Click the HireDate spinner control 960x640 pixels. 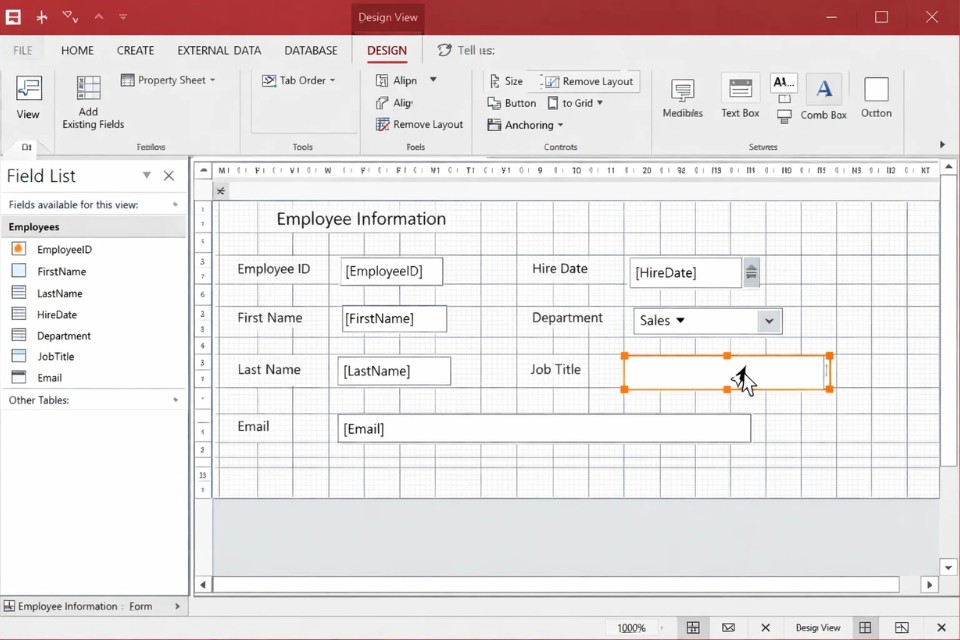click(751, 272)
